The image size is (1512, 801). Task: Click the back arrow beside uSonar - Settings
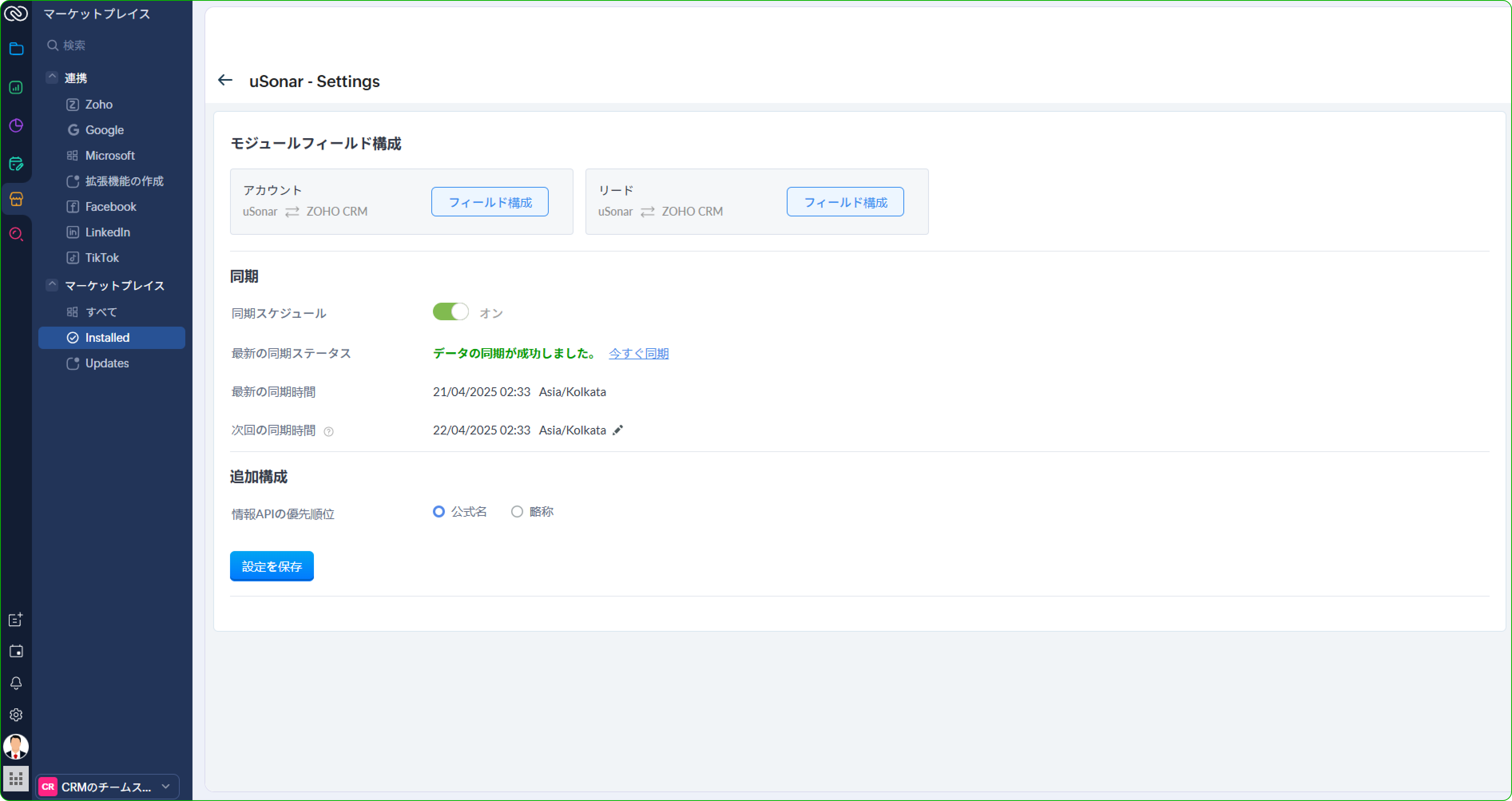pyautogui.click(x=225, y=80)
